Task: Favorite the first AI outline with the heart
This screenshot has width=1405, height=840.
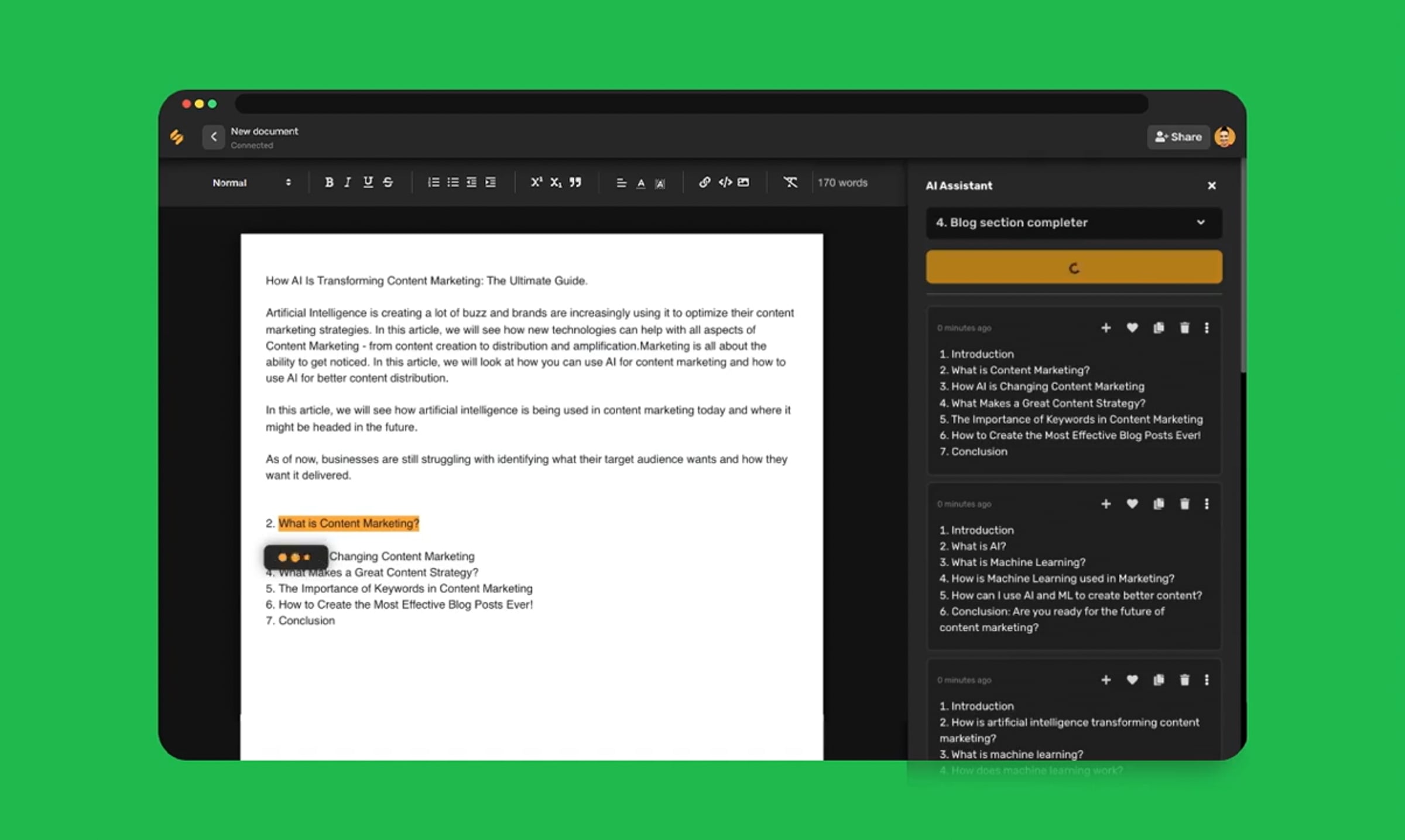Action: click(1132, 328)
